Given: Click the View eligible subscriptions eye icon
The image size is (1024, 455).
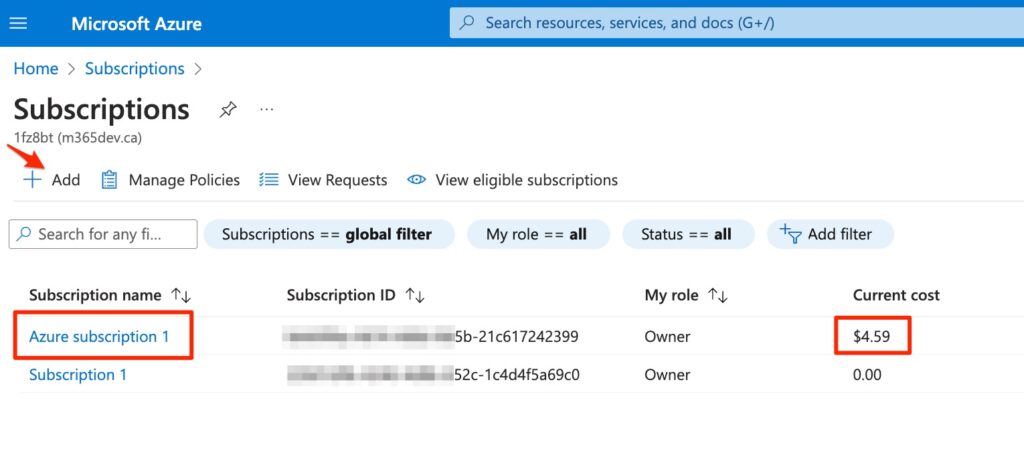Looking at the screenshot, I should click(x=416, y=180).
